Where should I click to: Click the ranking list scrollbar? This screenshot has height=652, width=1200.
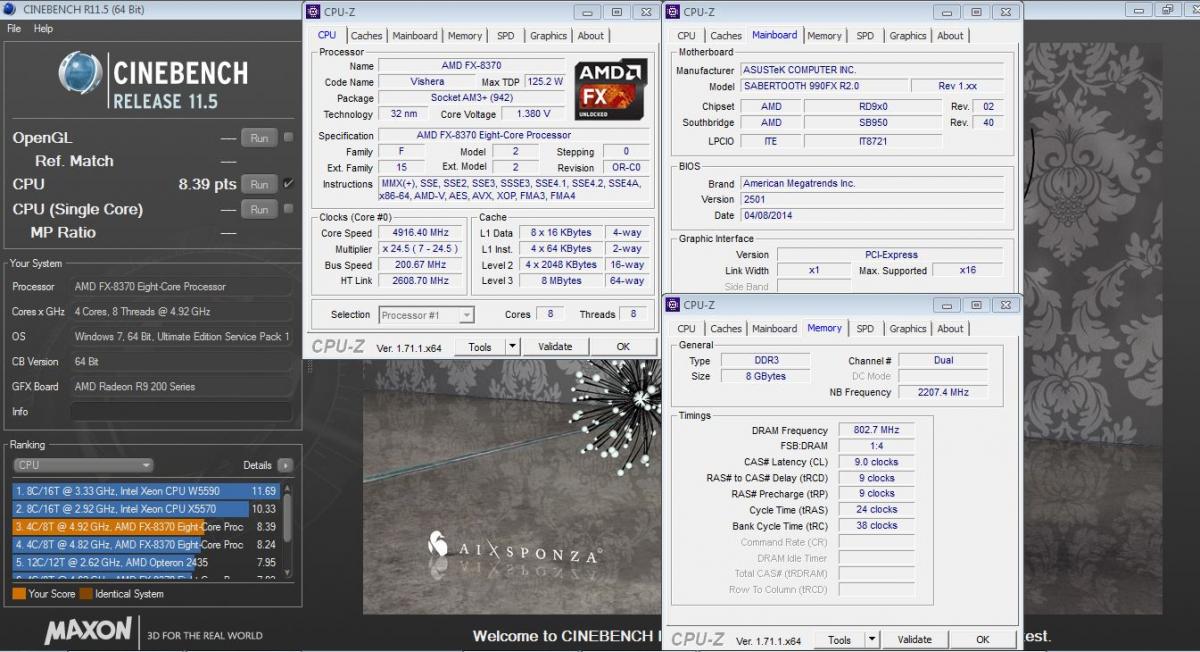288,530
